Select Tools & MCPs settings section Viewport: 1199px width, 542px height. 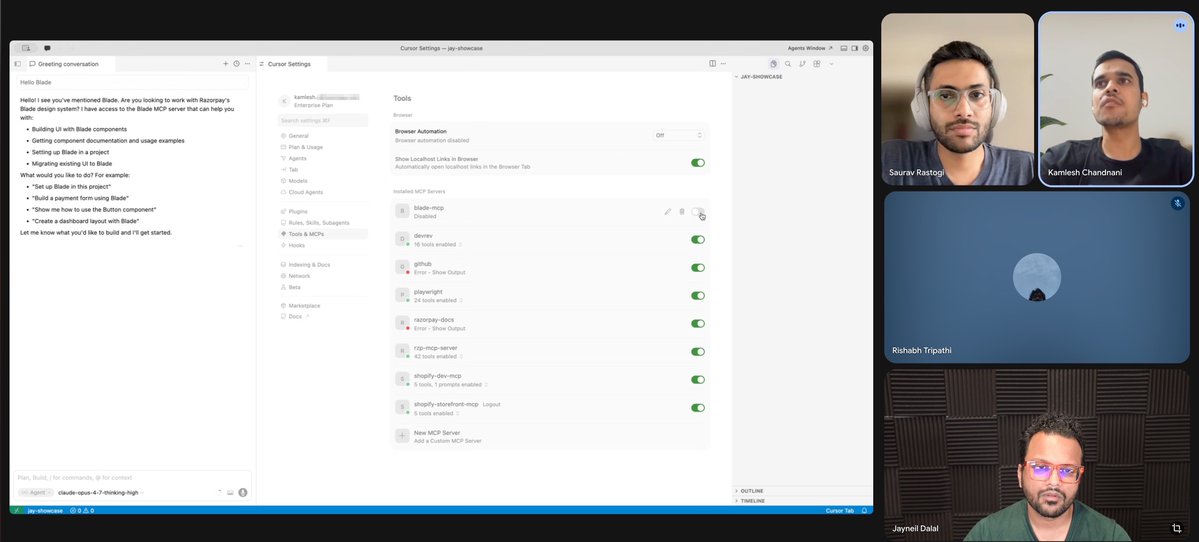(323, 234)
